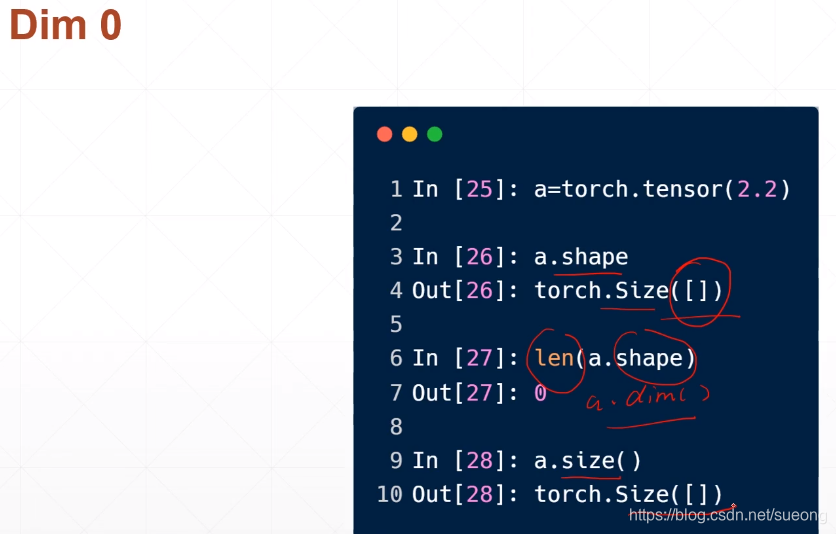836x534 pixels.
Task: Click 'torch.Size([])' on line 4
Action: 629,290
